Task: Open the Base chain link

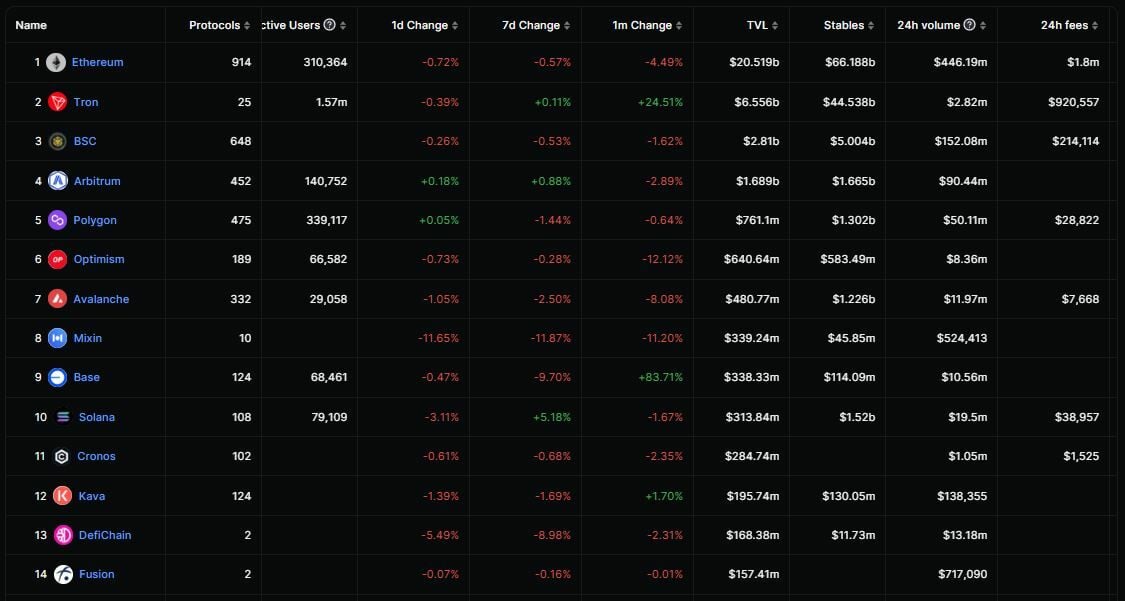Action: pyautogui.click(x=87, y=377)
